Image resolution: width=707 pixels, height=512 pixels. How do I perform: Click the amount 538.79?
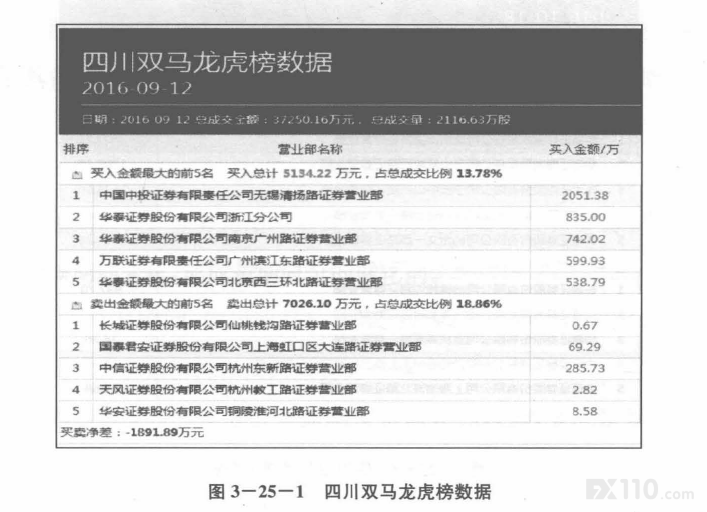point(585,282)
